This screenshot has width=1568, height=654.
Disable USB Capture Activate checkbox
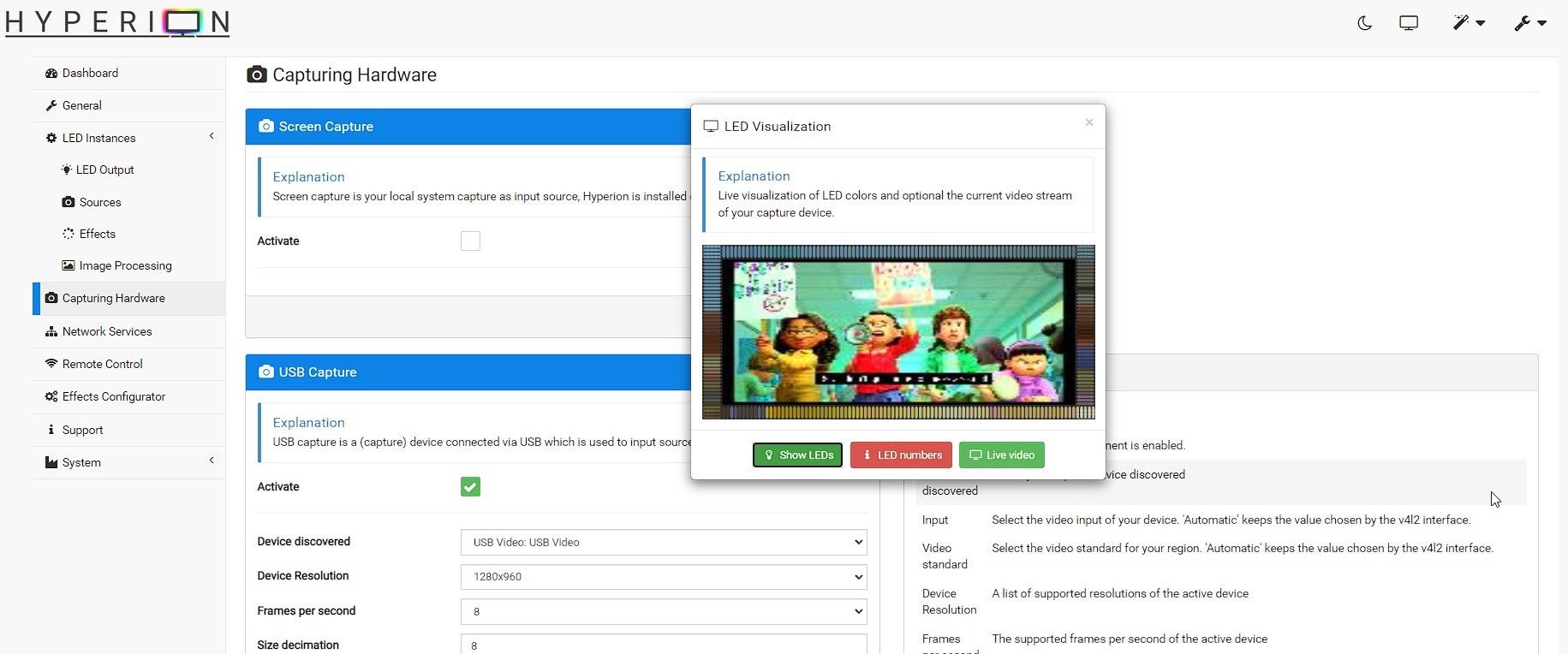[470, 487]
